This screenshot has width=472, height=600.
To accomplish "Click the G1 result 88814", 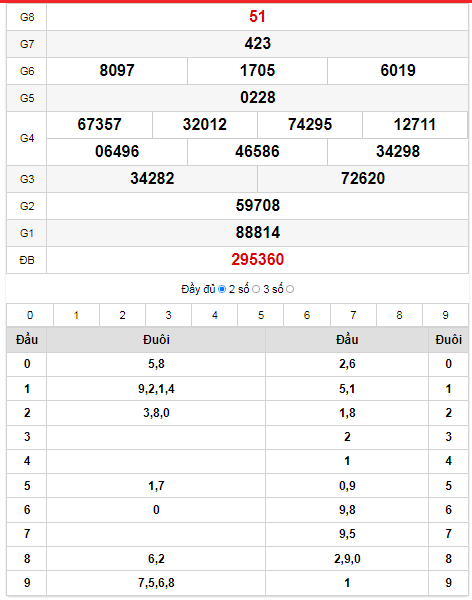I will [258, 233].
